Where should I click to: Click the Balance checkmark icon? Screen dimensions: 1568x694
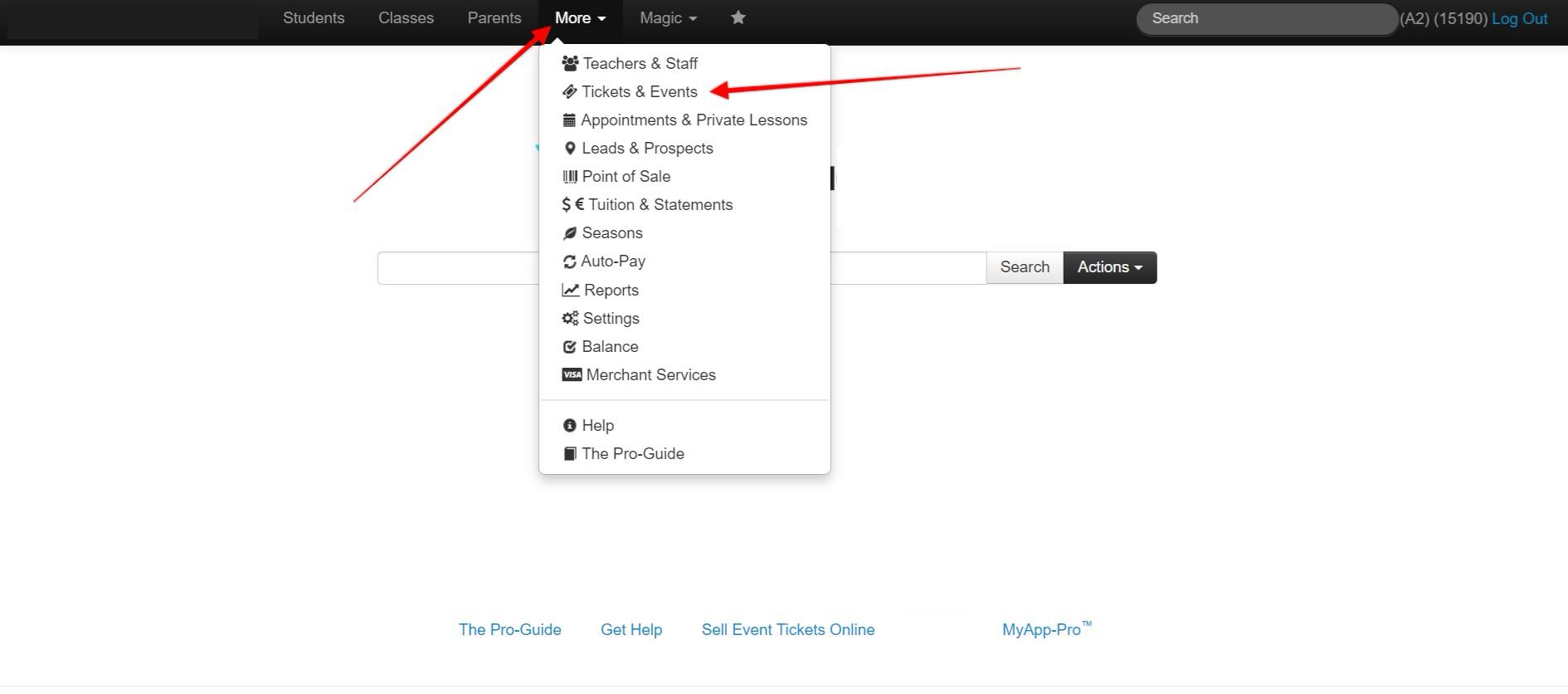click(569, 347)
